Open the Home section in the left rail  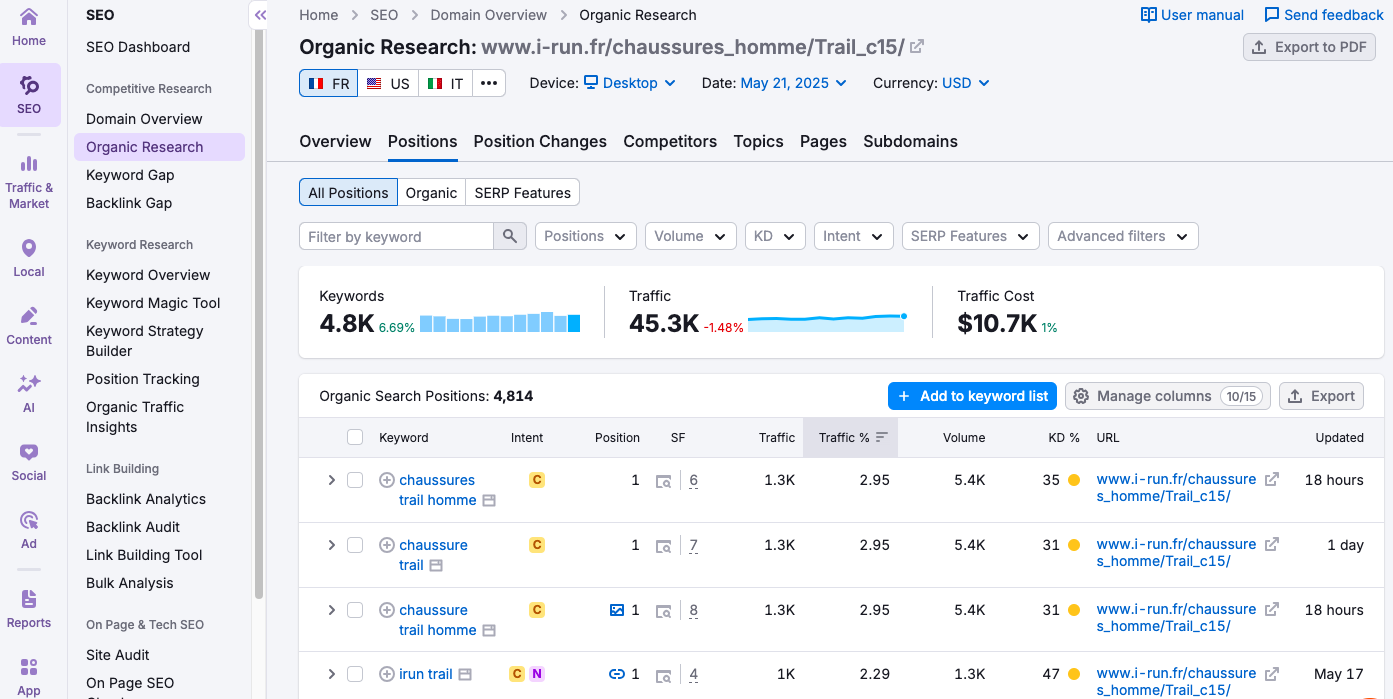[29, 27]
